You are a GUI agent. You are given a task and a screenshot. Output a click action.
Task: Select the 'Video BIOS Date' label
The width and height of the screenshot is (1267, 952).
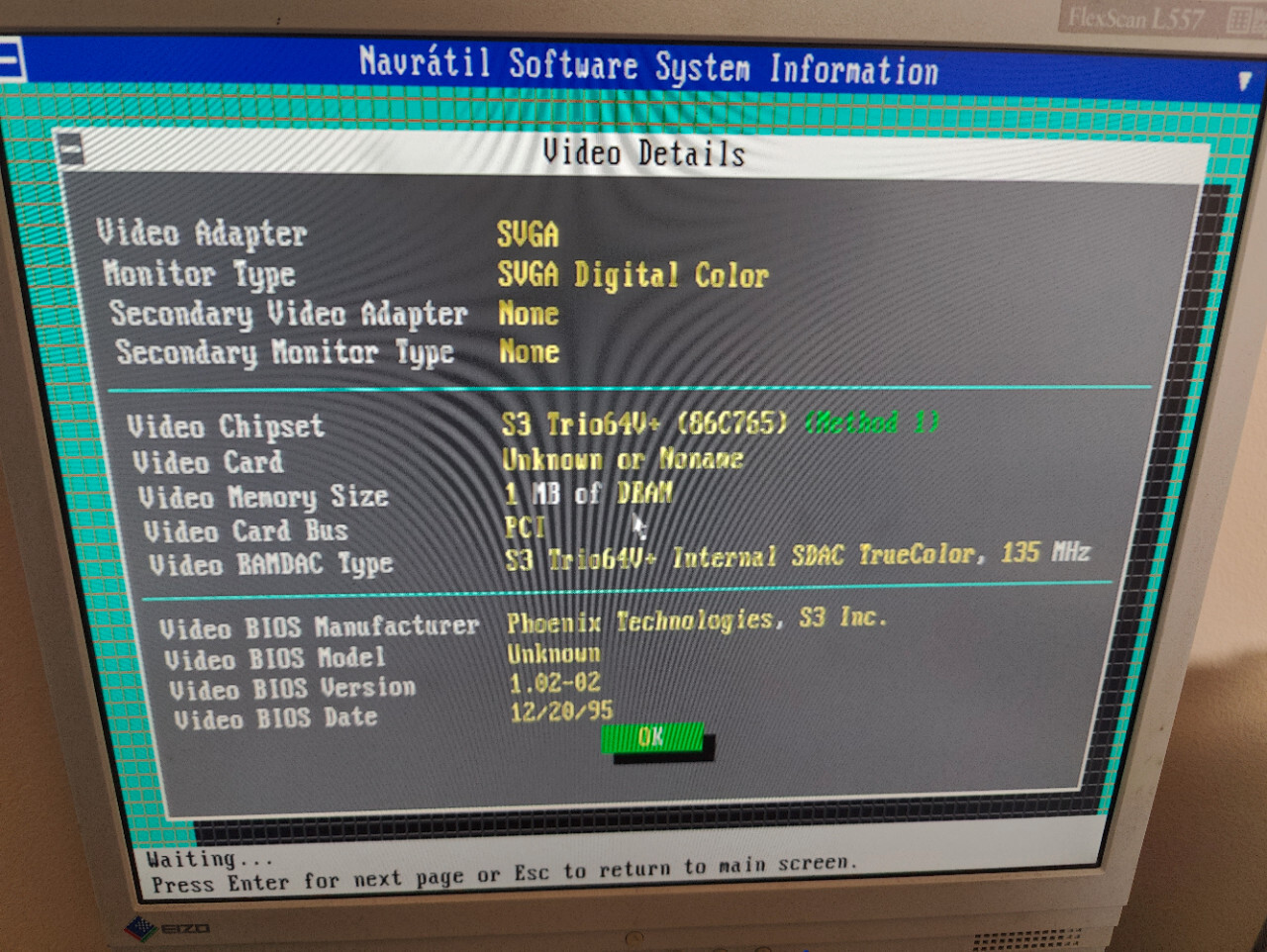pos(276,718)
